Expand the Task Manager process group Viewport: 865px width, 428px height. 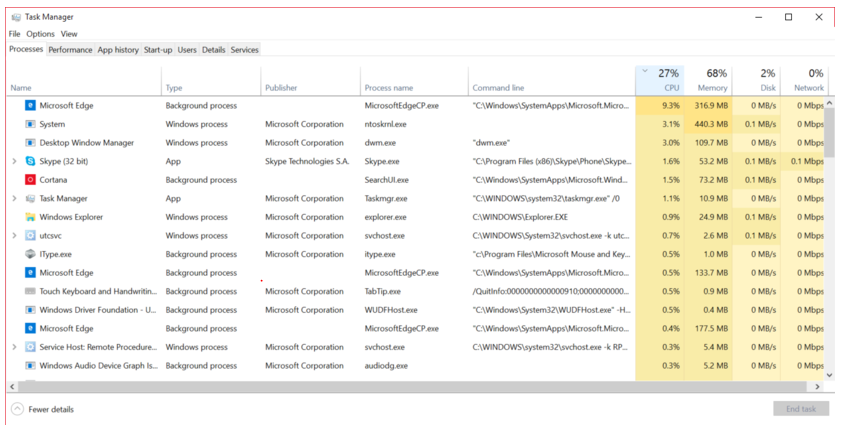[14, 199]
